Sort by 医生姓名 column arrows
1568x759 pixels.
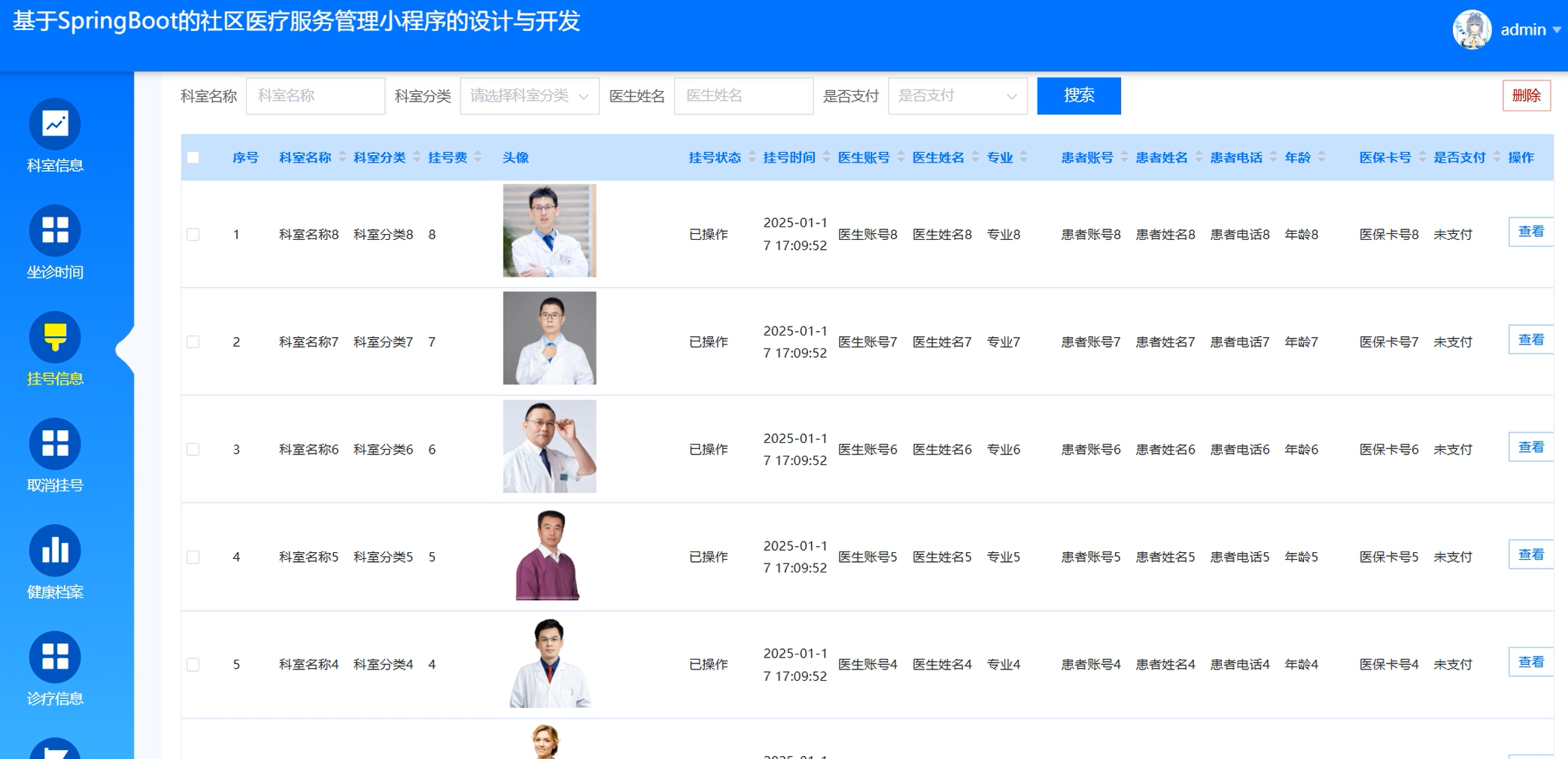pyautogui.click(x=975, y=157)
